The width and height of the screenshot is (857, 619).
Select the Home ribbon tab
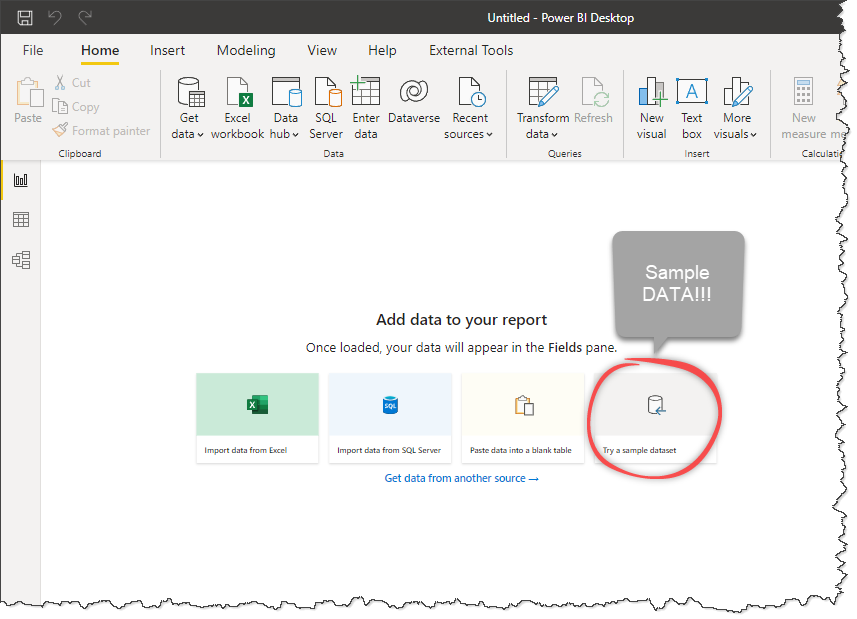coord(100,50)
